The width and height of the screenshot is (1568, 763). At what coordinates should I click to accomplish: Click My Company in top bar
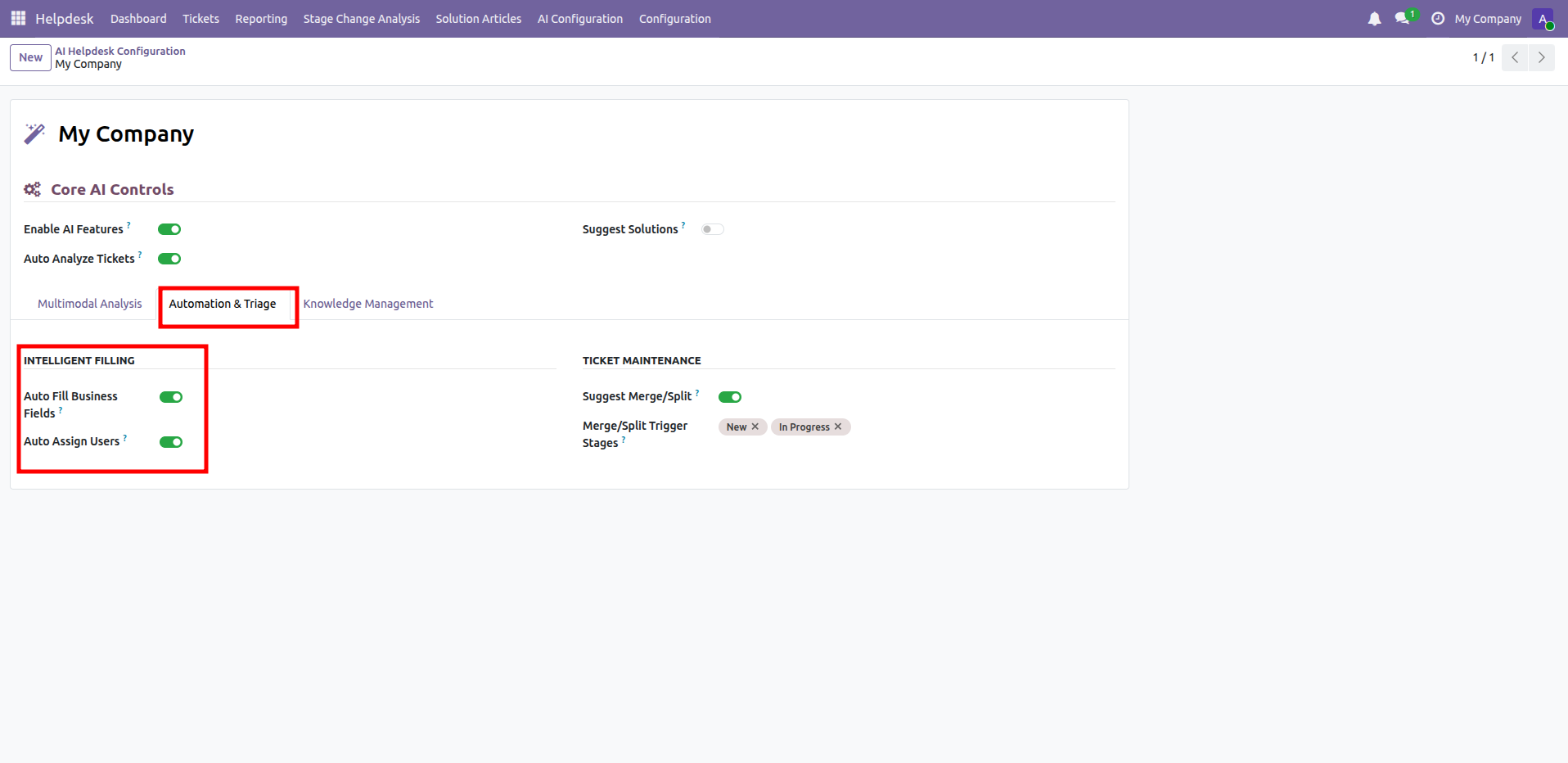point(1488,19)
